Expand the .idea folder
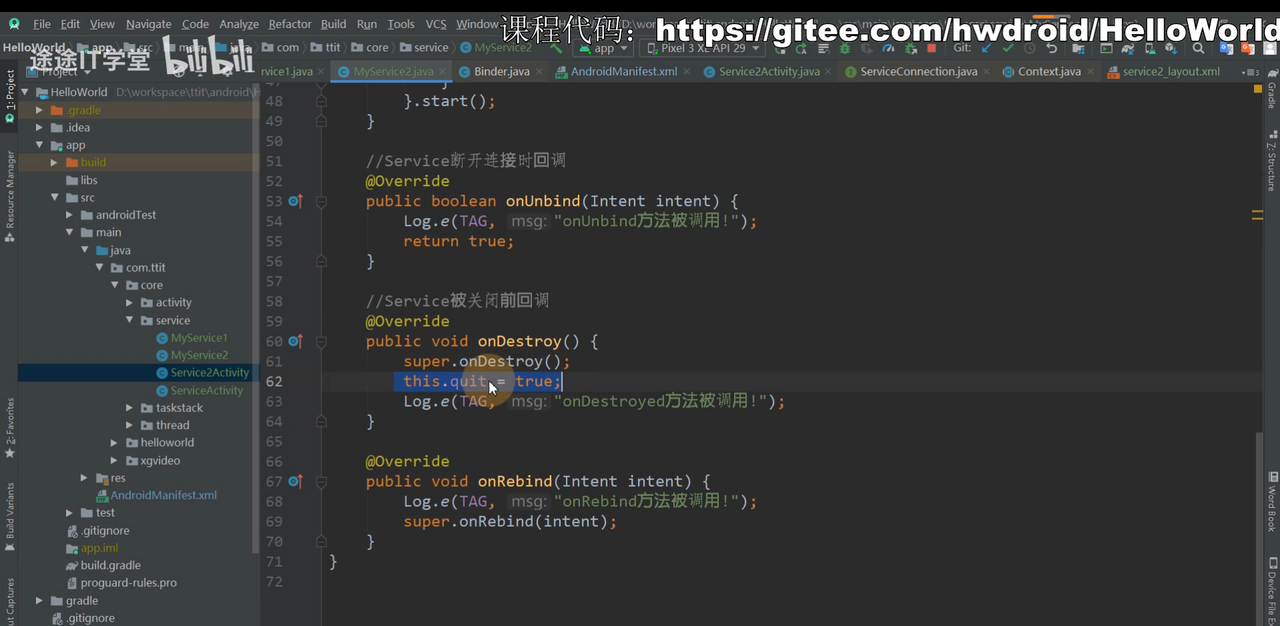This screenshot has width=1280, height=626. point(39,127)
